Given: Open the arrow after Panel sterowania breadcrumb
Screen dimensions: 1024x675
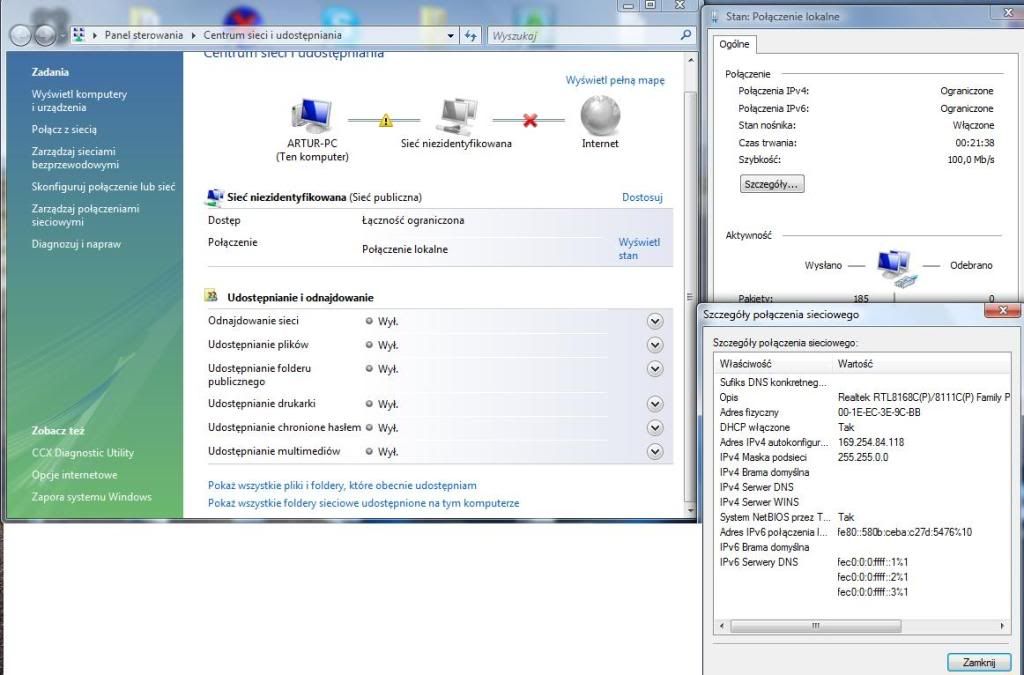Looking at the screenshot, I should (x=193, y=35).
